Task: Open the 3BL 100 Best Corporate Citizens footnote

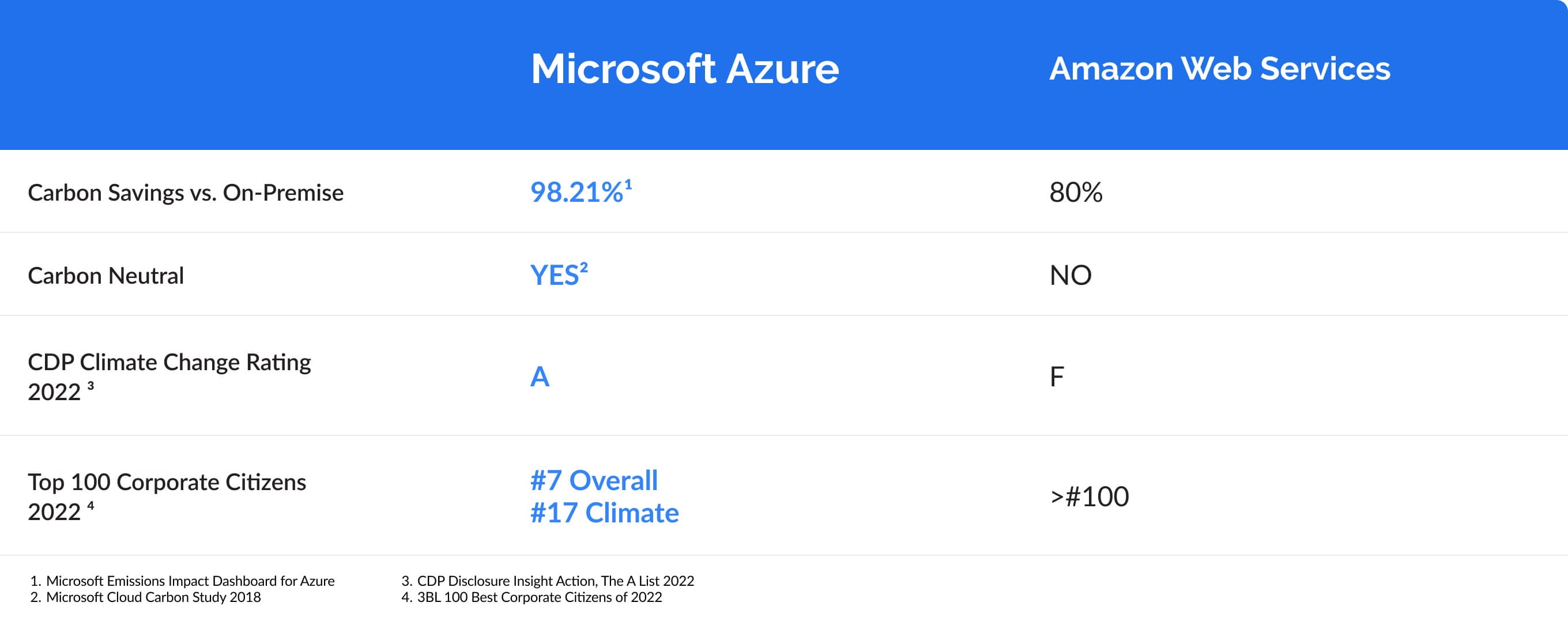Action: point(532,597)
